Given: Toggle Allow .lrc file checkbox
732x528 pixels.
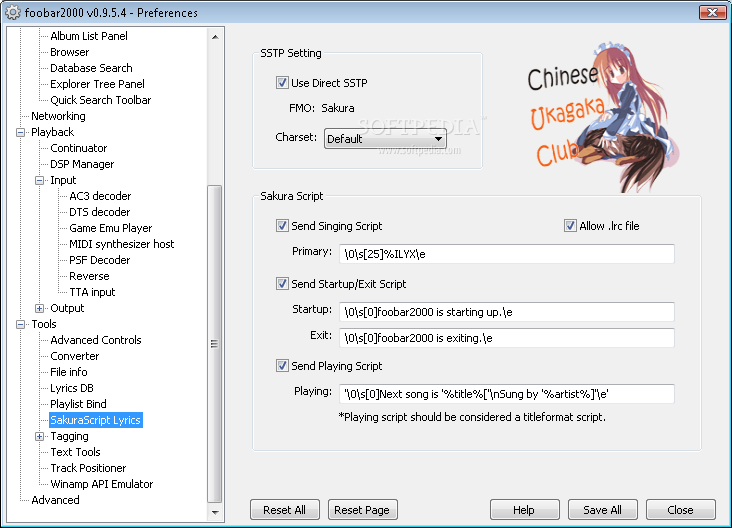Looking at the screenshot, I should coord(570,226).
